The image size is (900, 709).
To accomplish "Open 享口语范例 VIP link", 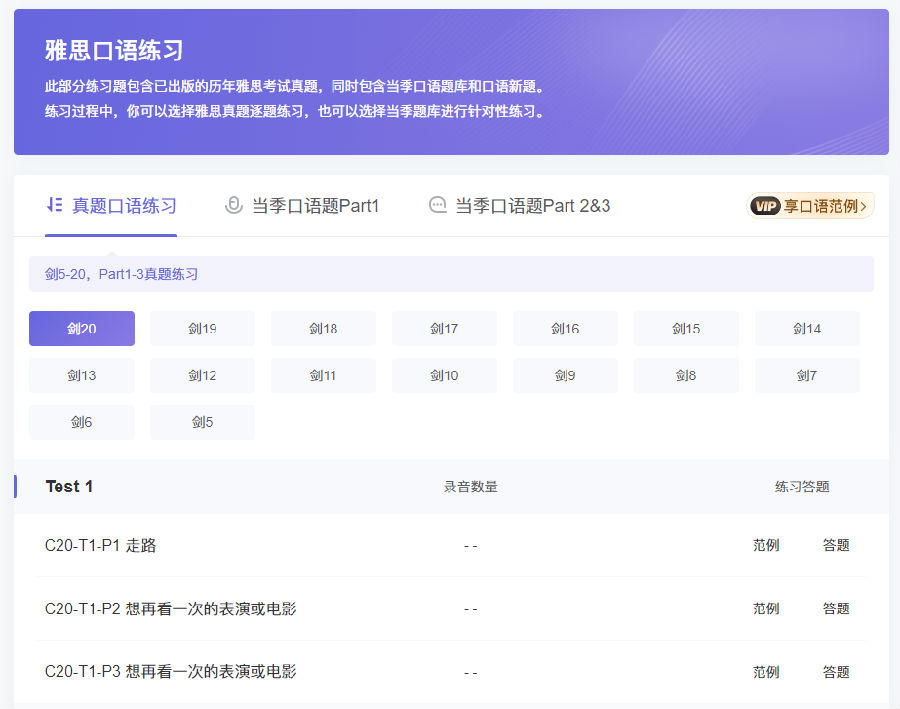I will (824, 206).
